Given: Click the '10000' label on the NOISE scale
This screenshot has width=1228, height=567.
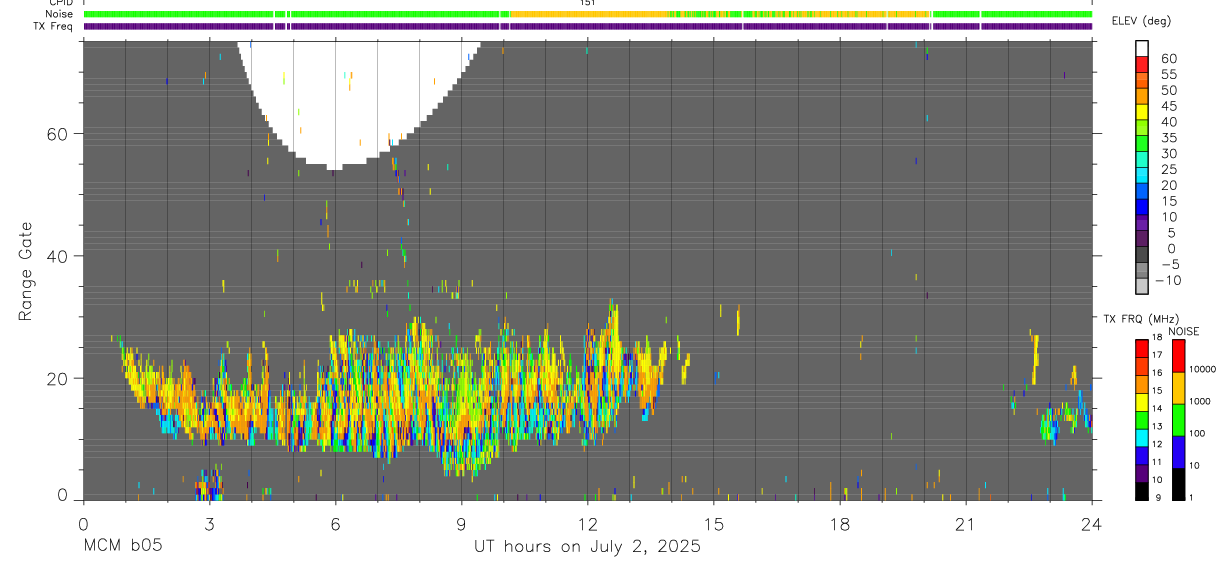Looking at the screenshot, I should (x=1203, y=370).
